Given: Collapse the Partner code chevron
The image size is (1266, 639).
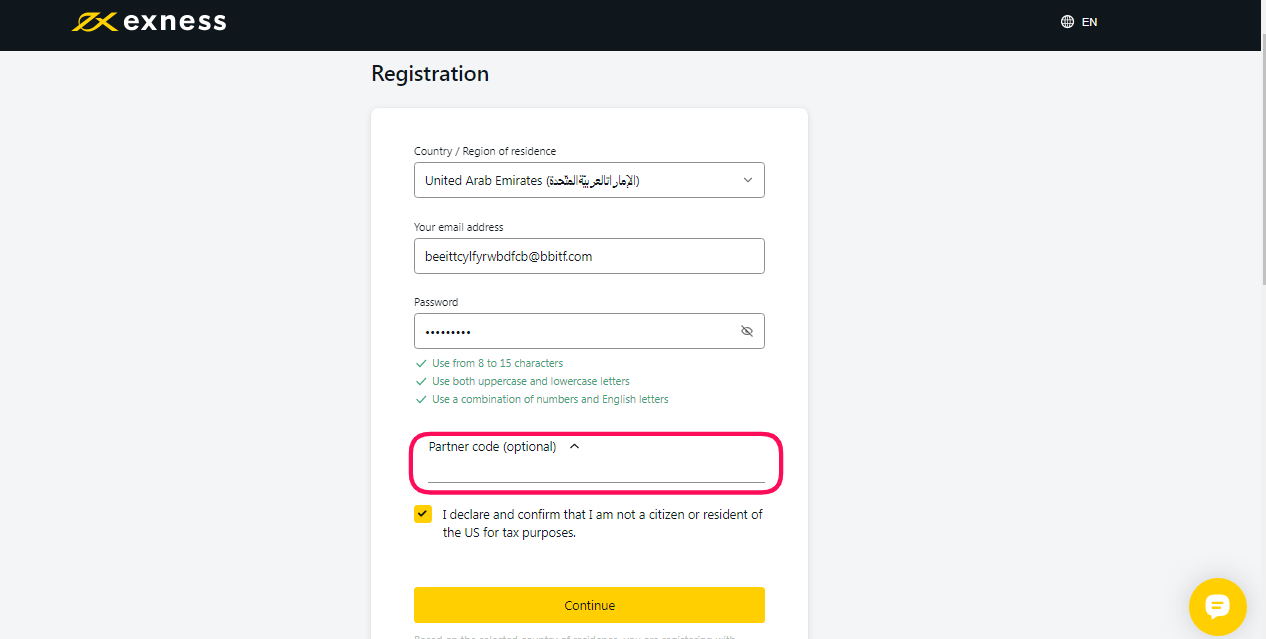Looking at the screenshot, I should (574, 447).
